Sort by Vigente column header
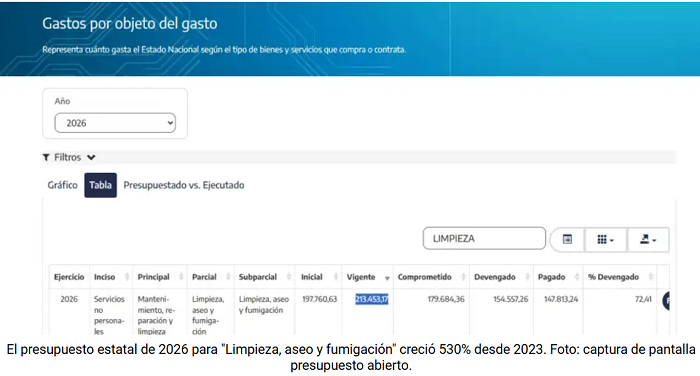 click(x=367, y=277)
